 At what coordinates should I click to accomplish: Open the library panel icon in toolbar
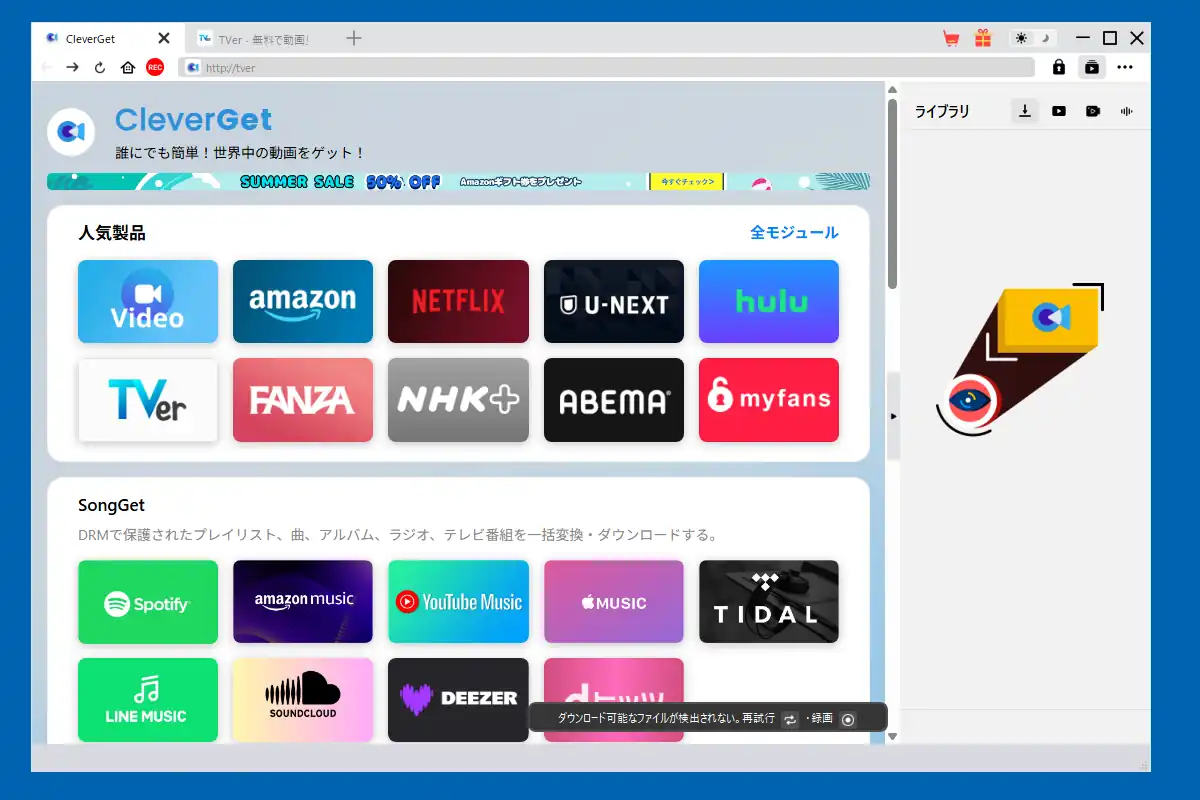tap(1091, 67)
